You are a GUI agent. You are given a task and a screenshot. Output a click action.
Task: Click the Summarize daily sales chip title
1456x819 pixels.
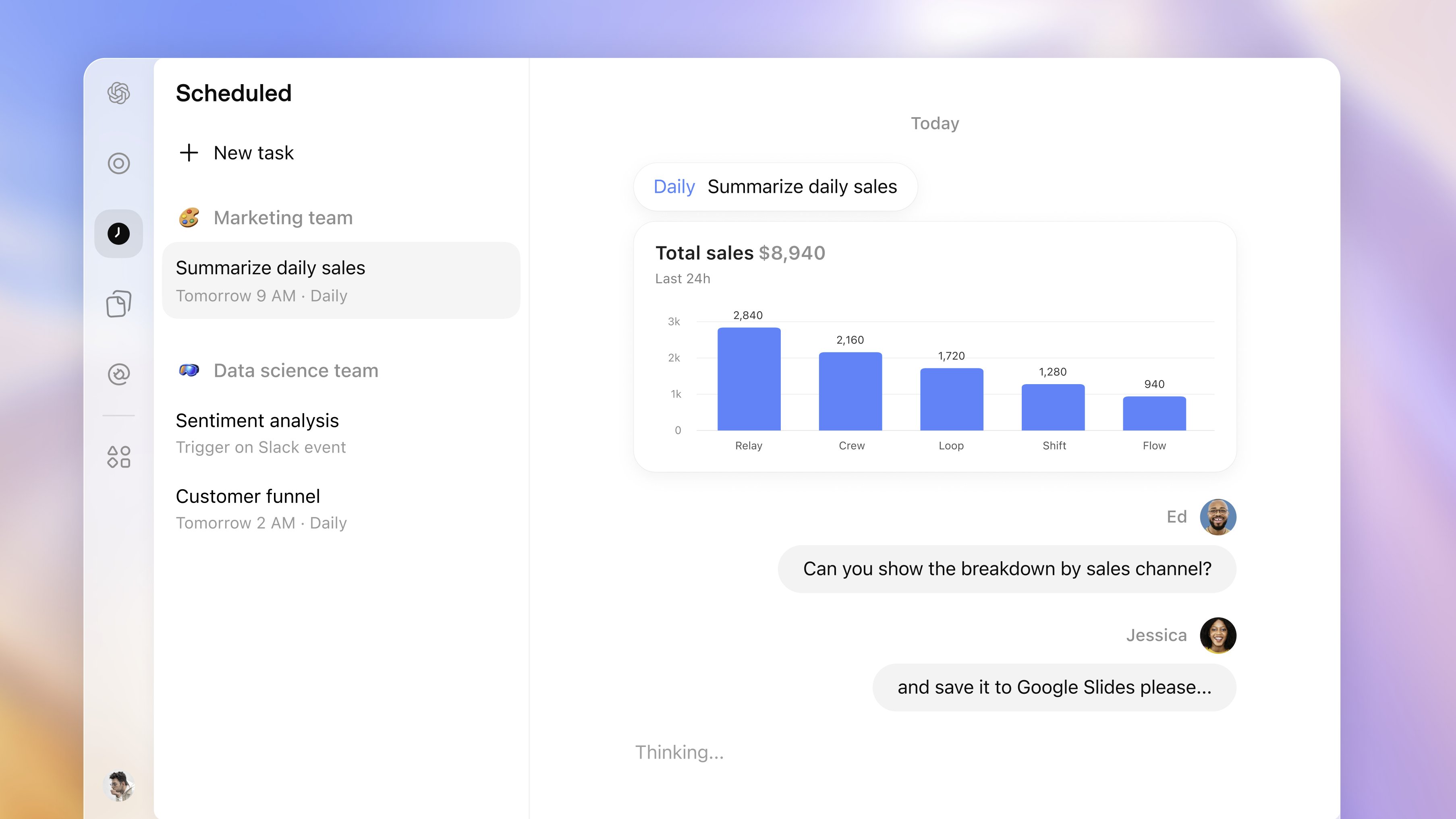[802, 186]
